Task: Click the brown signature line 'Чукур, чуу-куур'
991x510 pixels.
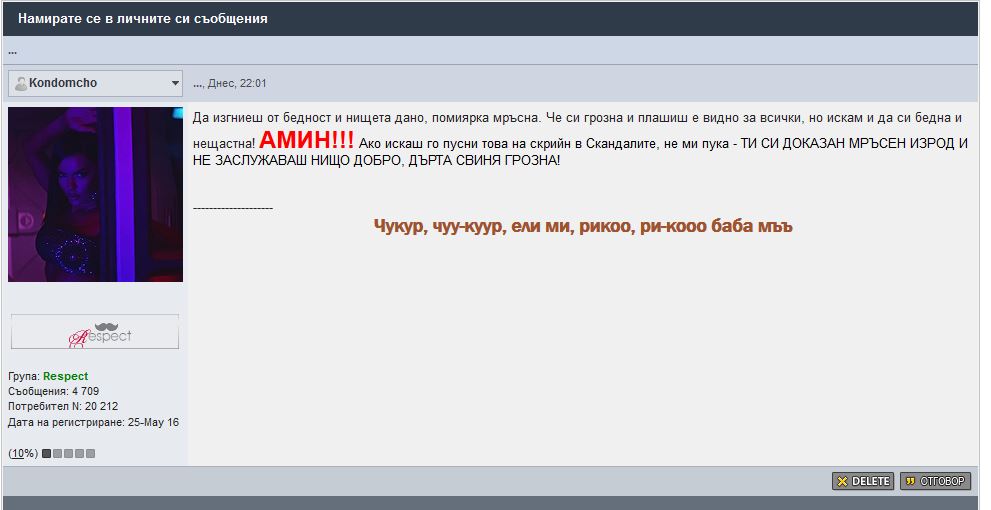Action: [583, 226]
